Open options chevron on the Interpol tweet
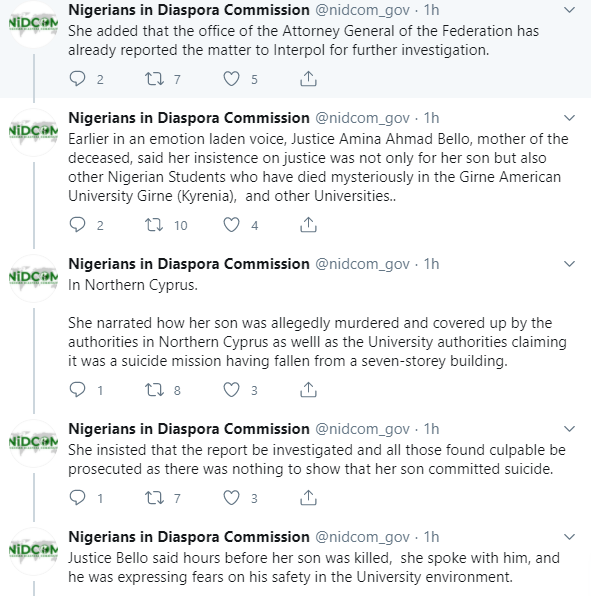Screen dimensions: 591x596 [x=569, y=10]
